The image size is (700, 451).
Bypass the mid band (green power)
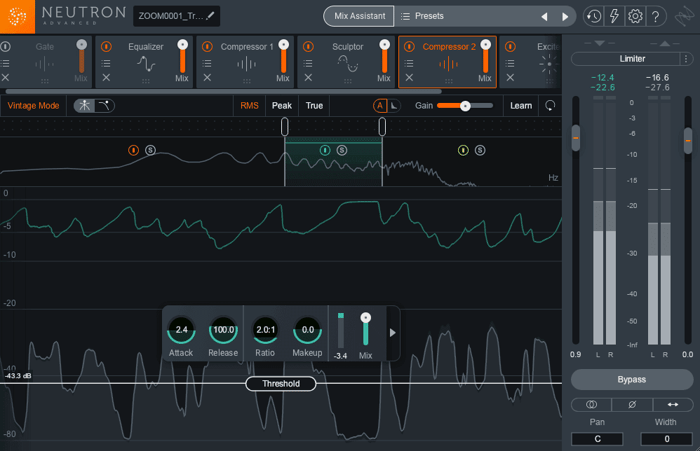325,150
